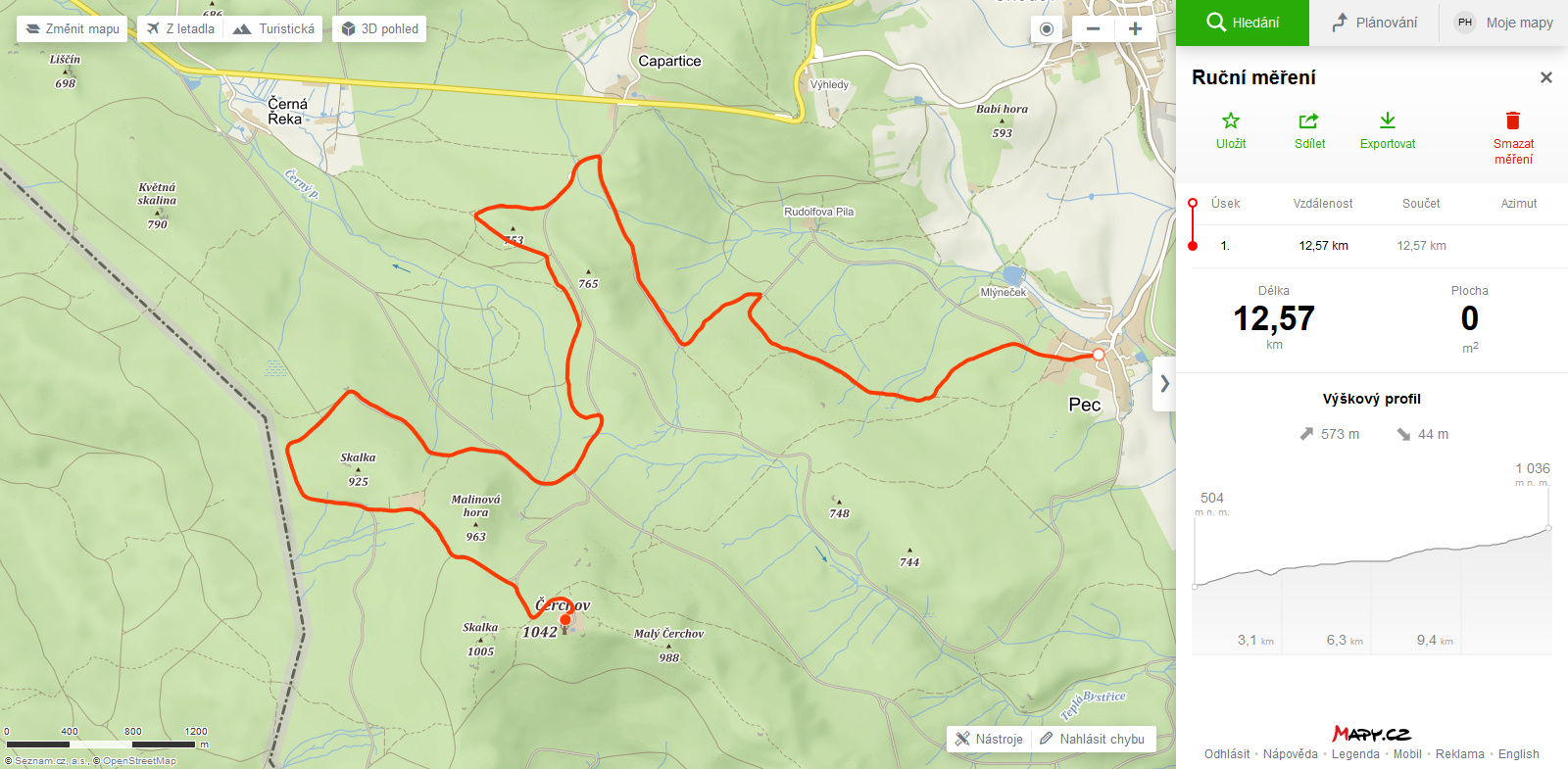Switch to the Plánování tab
Viewport: 1568px width, 769px height.
(x=1374, y=23)
